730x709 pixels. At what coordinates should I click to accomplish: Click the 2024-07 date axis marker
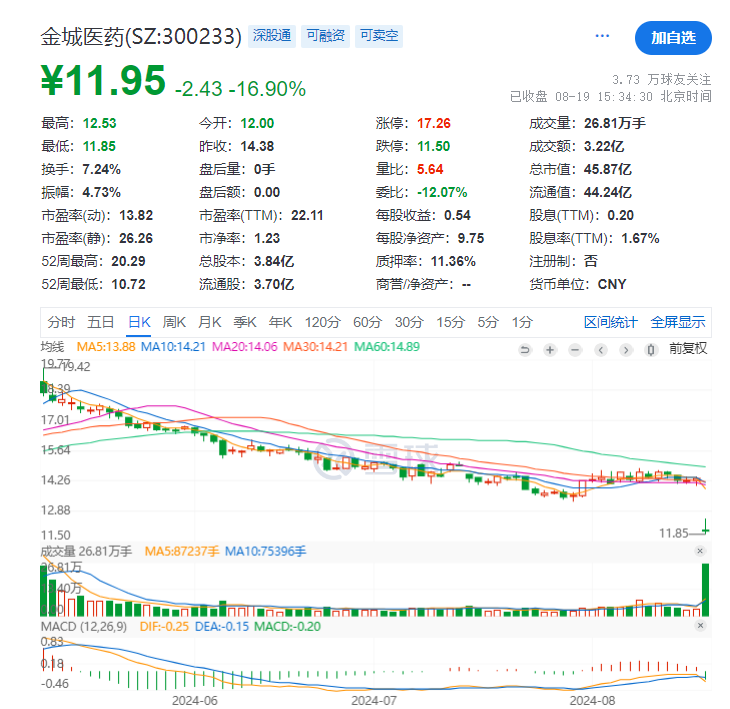(x=374, y=700)
